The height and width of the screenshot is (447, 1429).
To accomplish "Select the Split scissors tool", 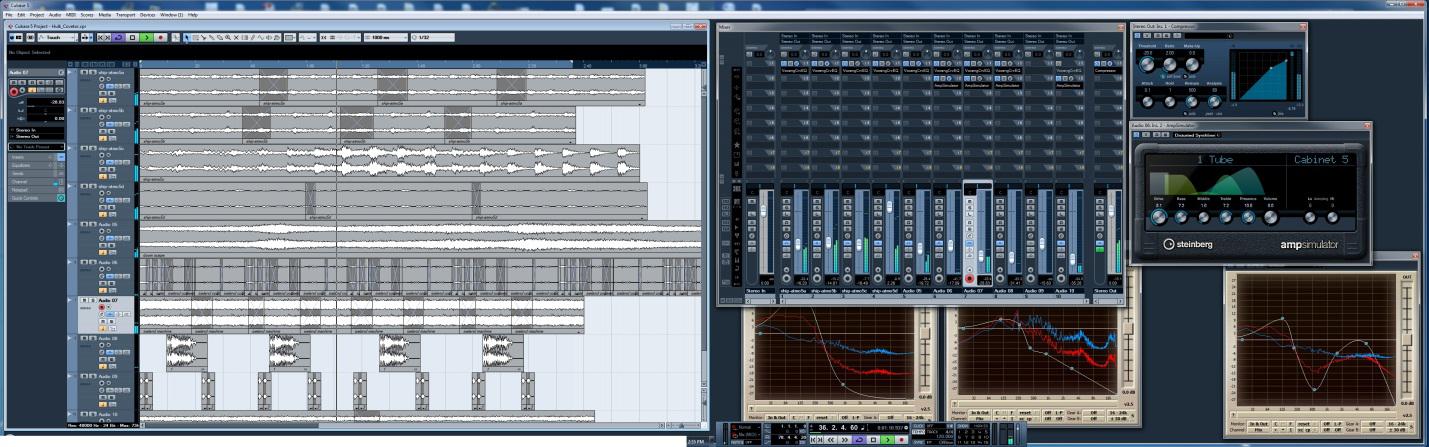I will coord(204,37).
